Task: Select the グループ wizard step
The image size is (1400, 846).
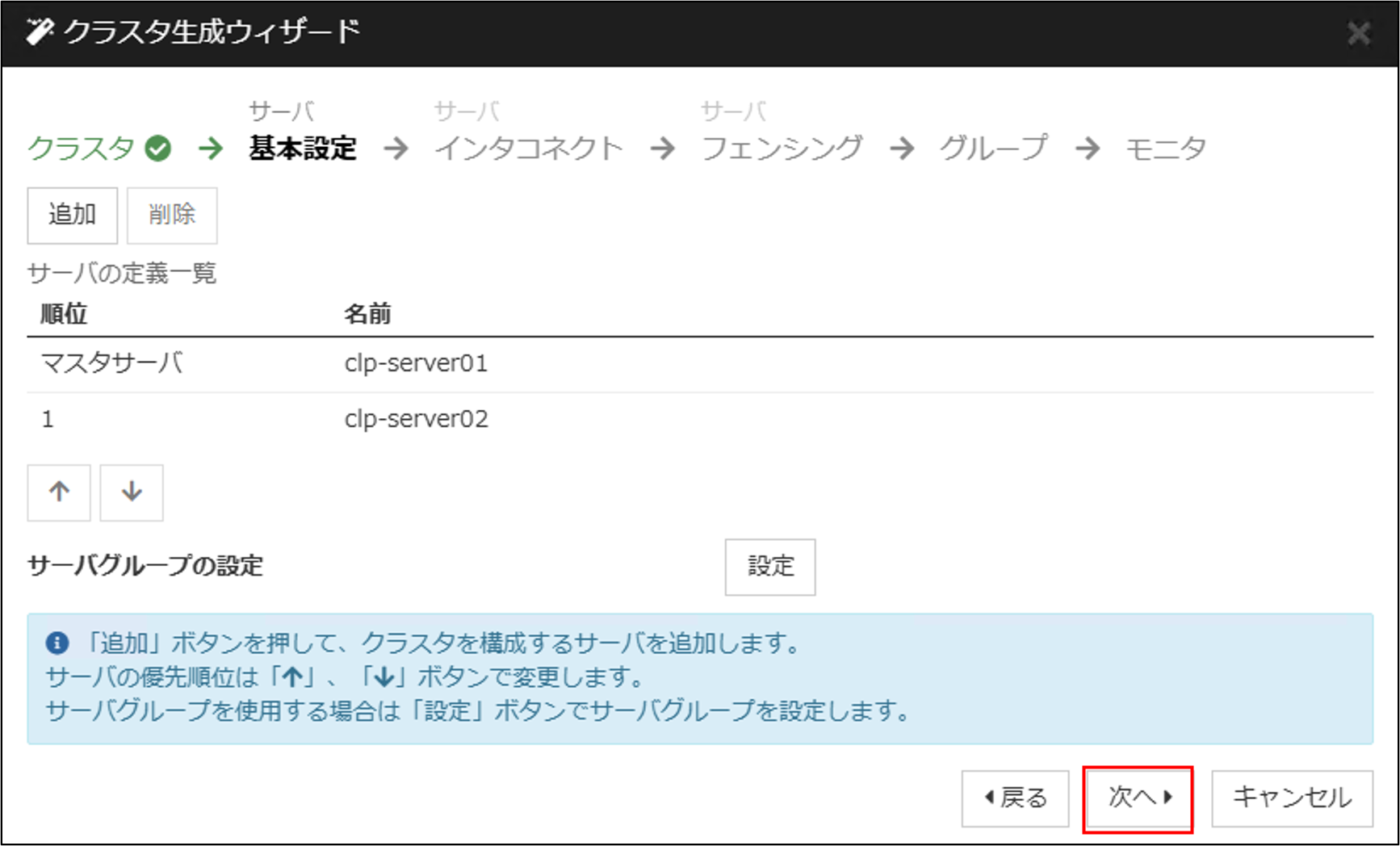Action: pyautogui.click(x=992, y=149)
